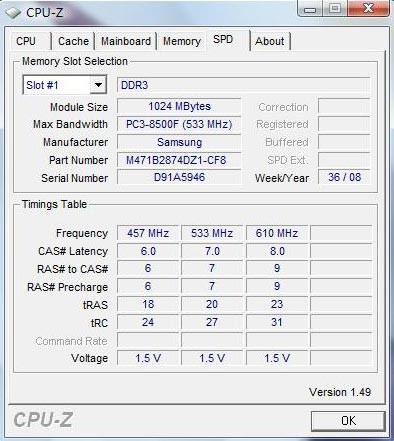Open the Slot #1 dropdown arrow

(x=98, y=85)
